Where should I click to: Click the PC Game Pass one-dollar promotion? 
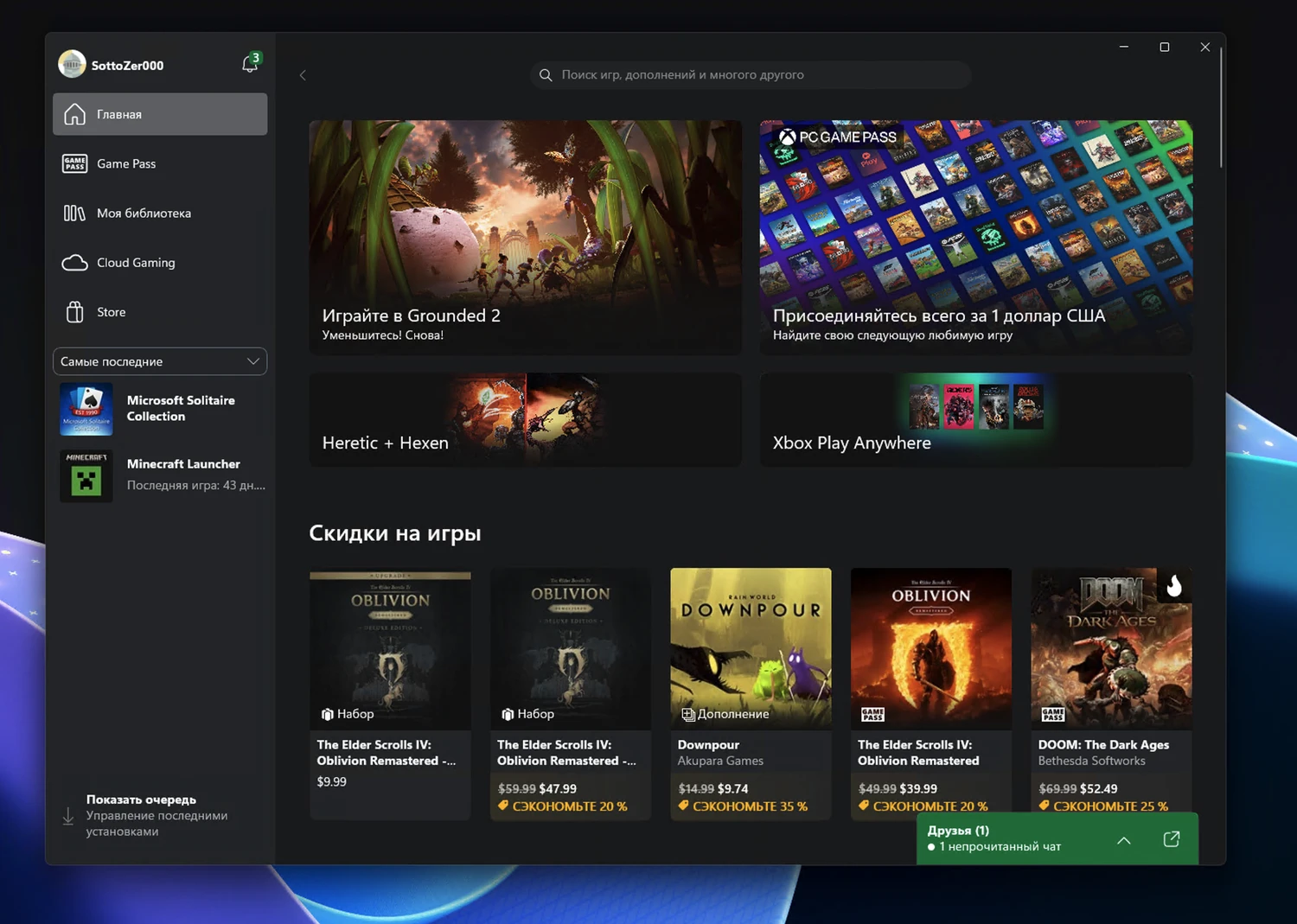(x=975, y=237)
